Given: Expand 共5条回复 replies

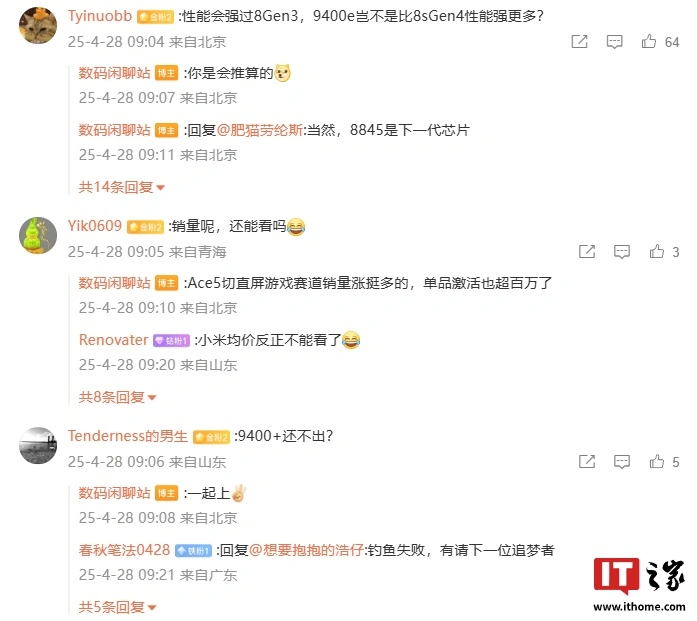Looking at the screenshot, I should point(117,607).
